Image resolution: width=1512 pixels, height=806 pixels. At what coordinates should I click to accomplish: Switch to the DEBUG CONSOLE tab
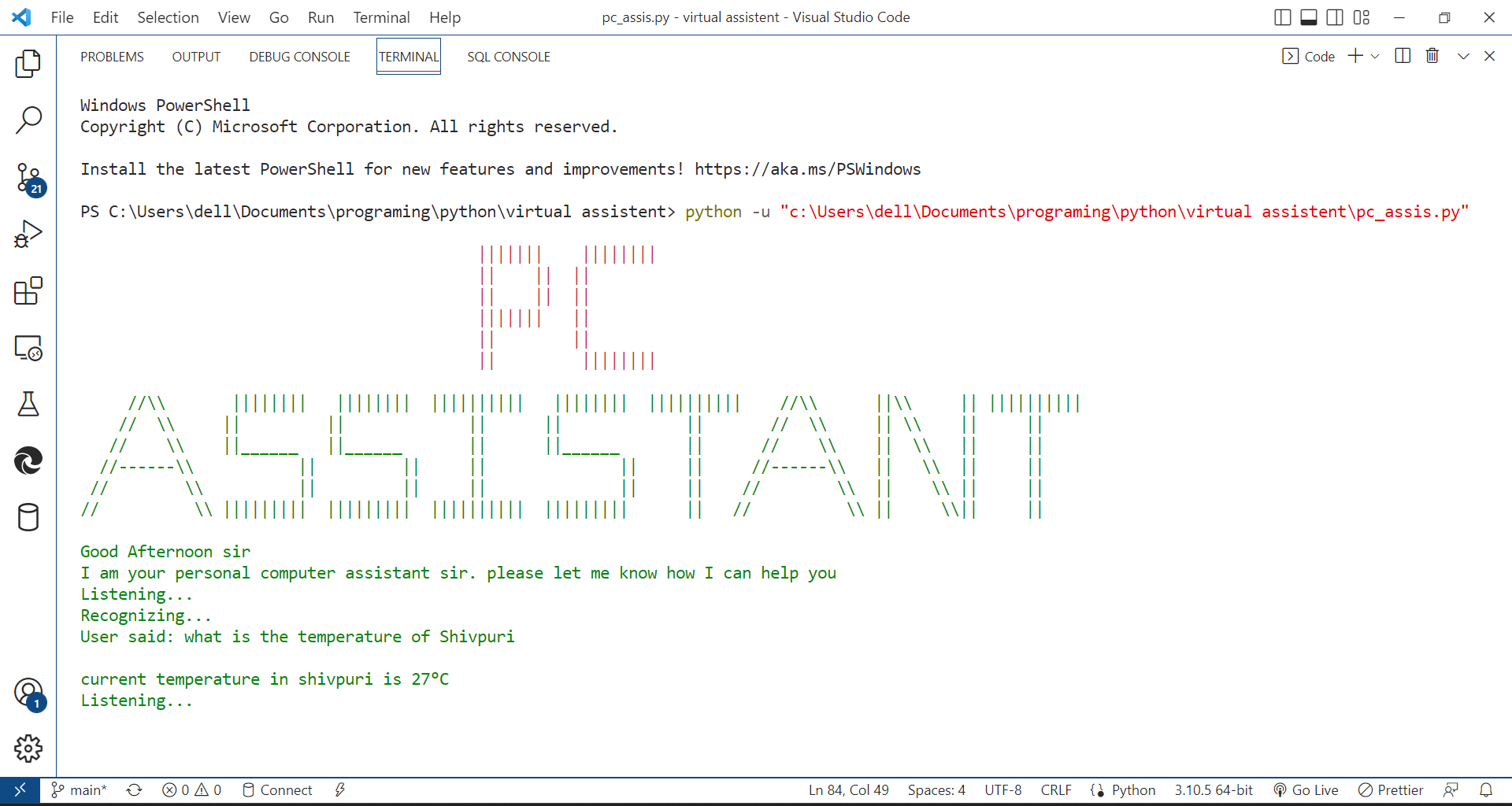point(299,57)
